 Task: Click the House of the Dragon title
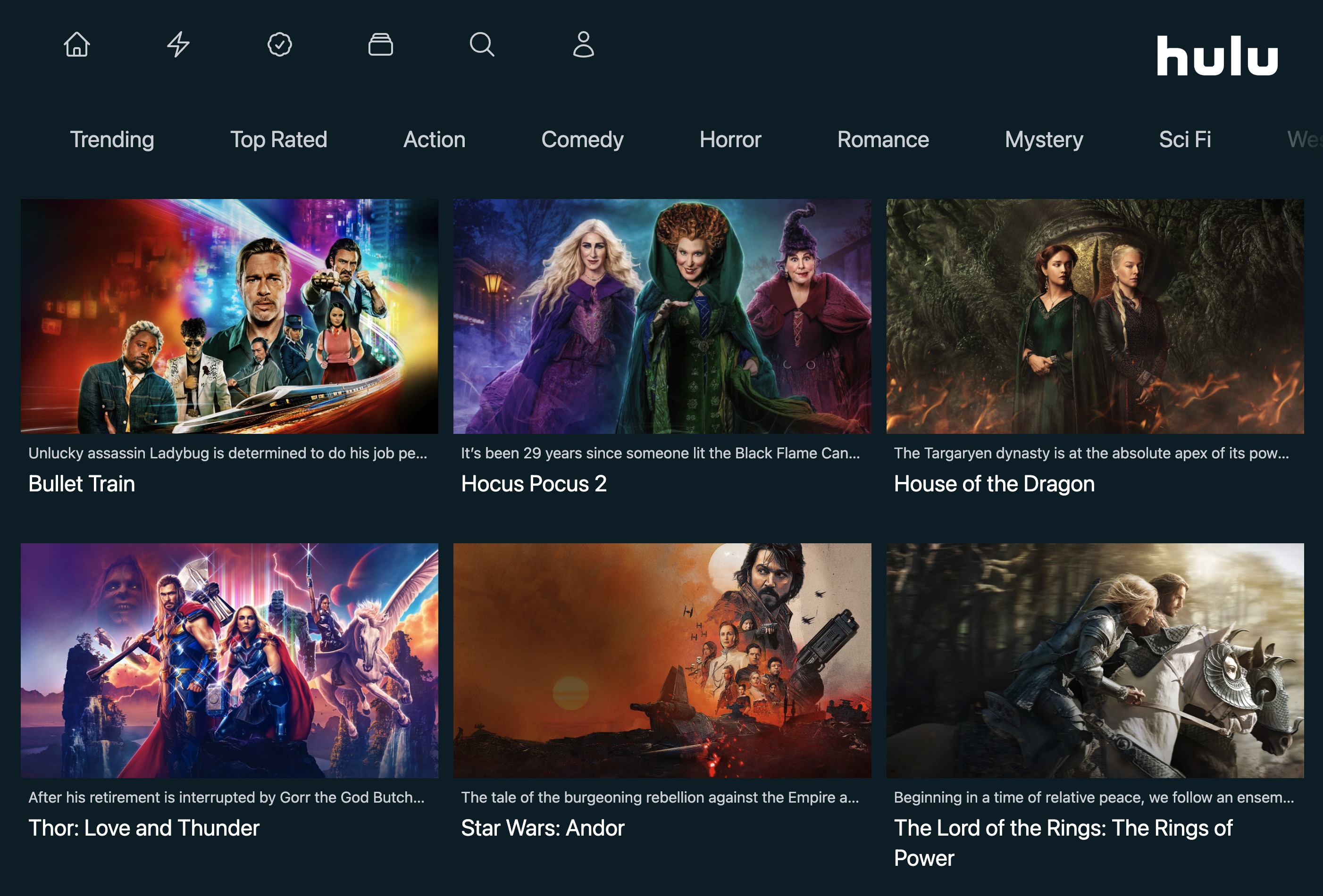[x=995, y=483]
